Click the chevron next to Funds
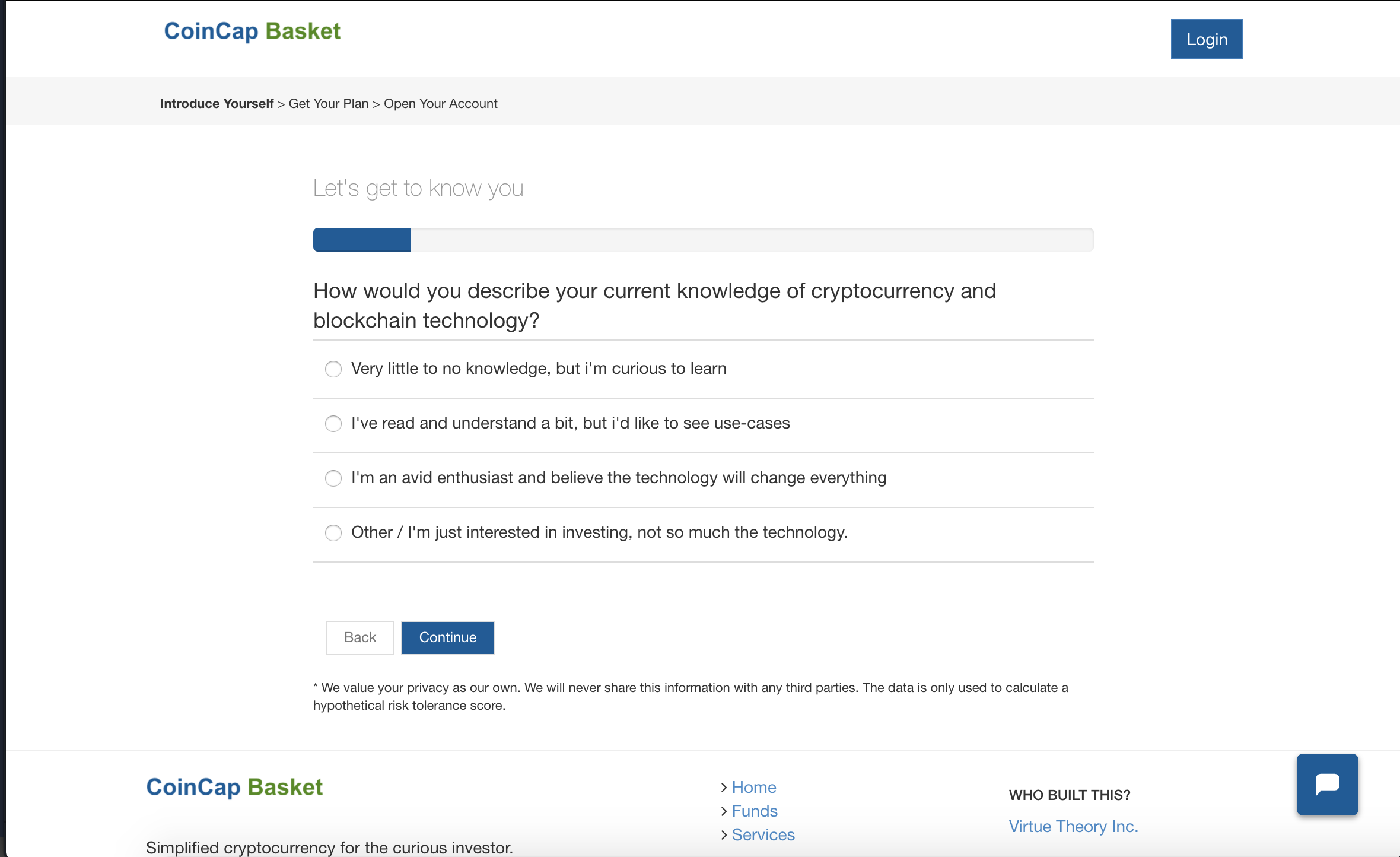The image size is (1400, 857). [x=724, y=811]
